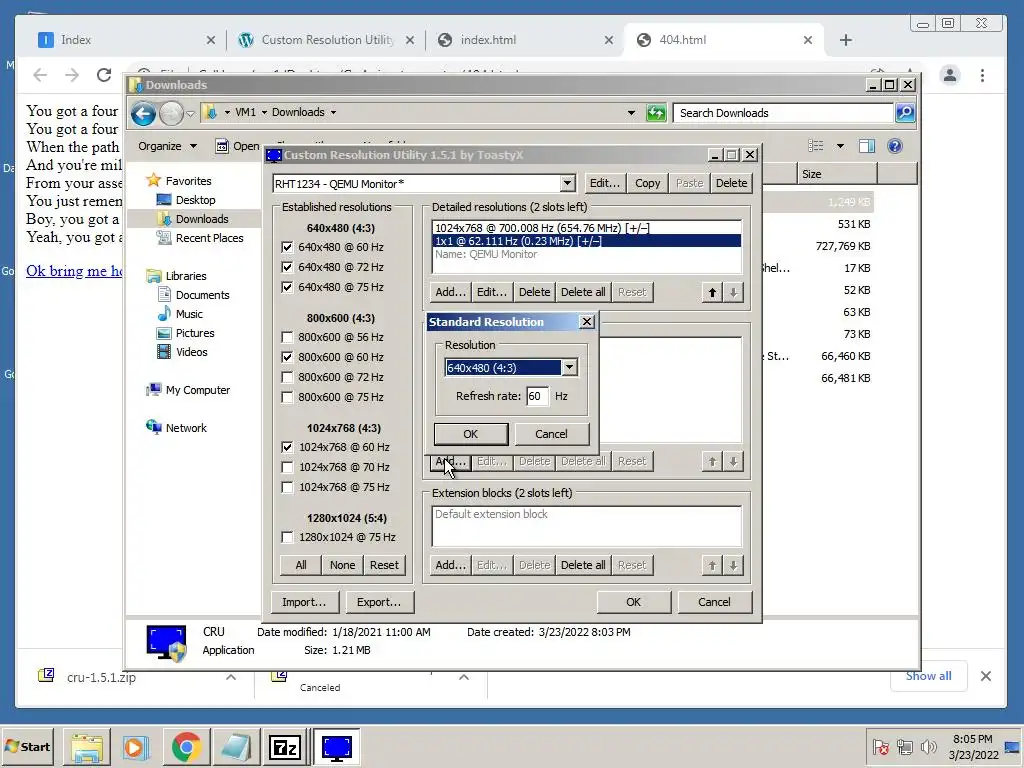This screenshot has height=768, width=1024.
Task: Click Export in CRU window
Action: tap(379, 602)
